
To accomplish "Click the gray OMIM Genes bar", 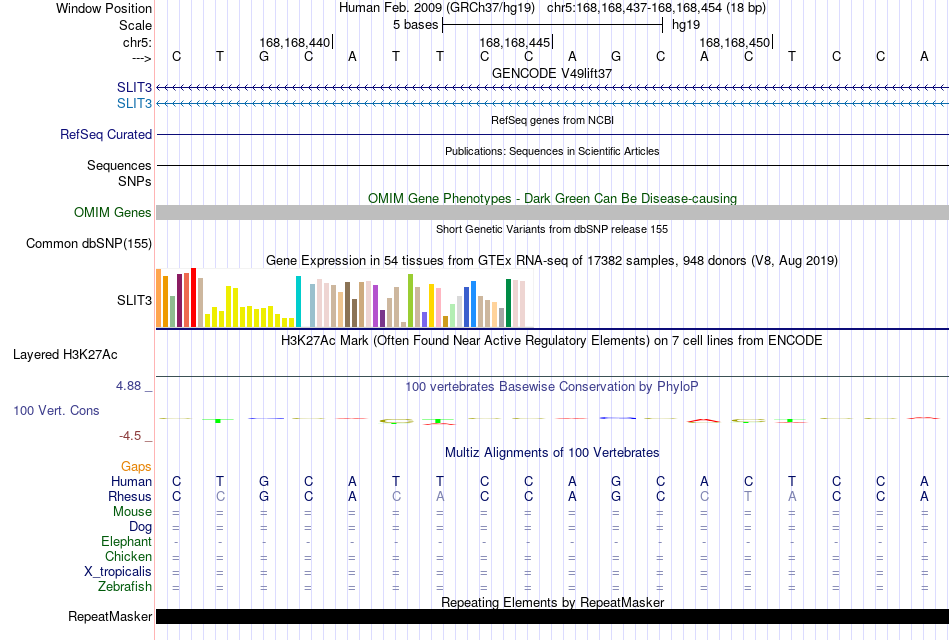I will click(x=552, y=212).
